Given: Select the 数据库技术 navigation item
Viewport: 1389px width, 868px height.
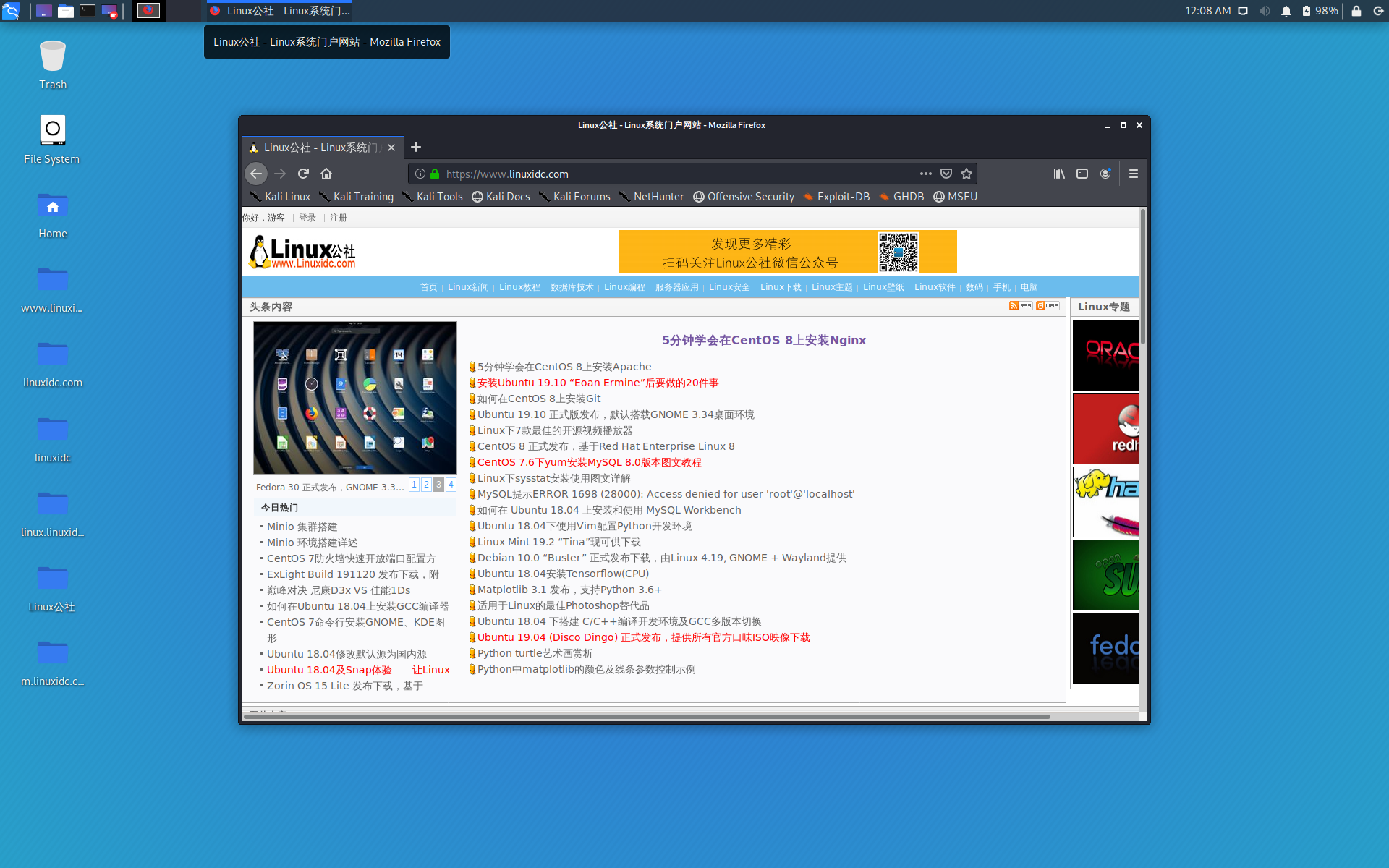Looking at the screenshot, I should pyautogui.click(x=572, y=287).
